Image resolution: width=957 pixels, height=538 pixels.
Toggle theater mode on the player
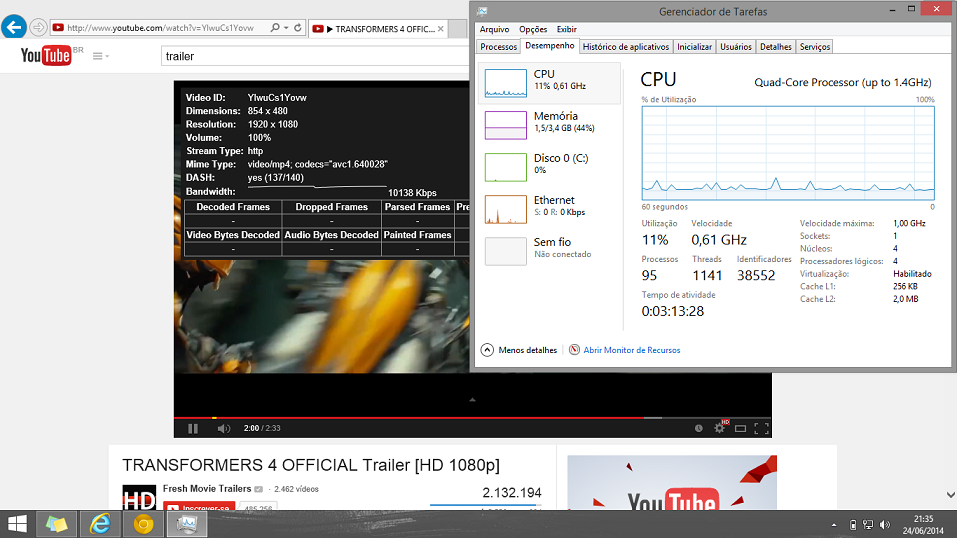pos(740,429)
